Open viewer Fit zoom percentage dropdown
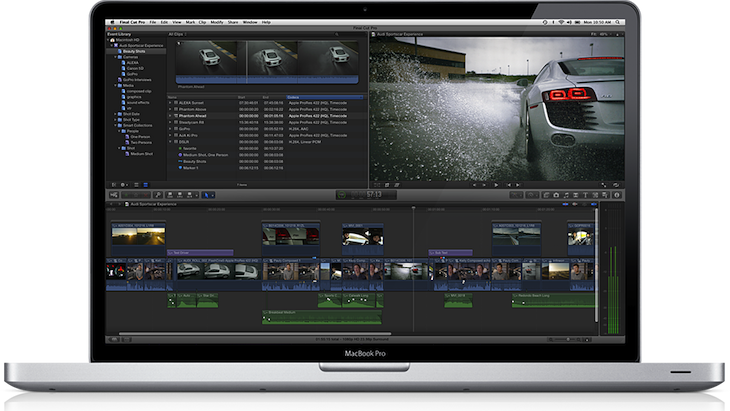Viewport: 730px width, 411px height. click(x=600, y=34)
